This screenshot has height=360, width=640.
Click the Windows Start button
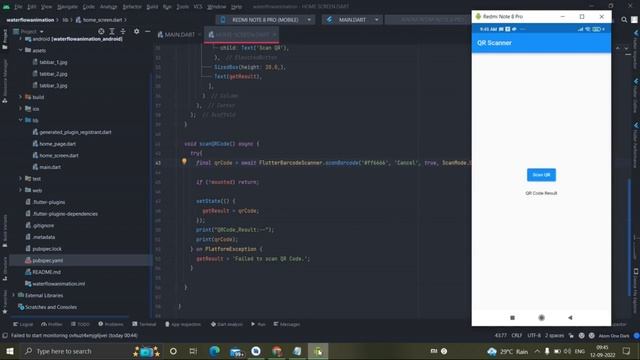pos(10,351)
